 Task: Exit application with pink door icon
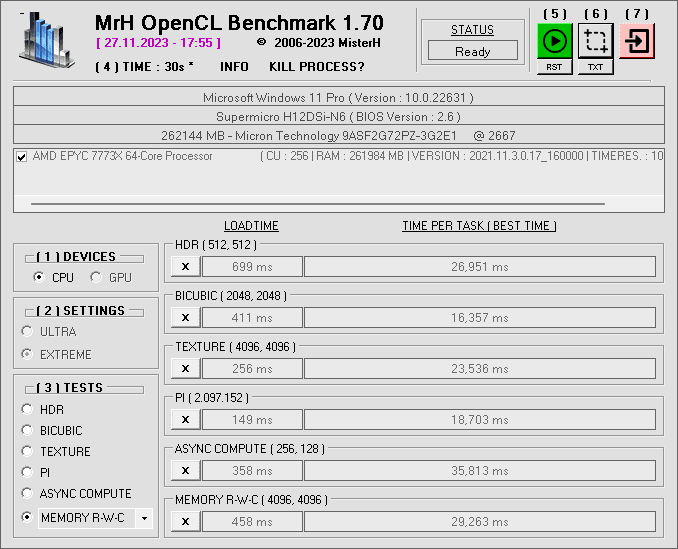(636, 41)
